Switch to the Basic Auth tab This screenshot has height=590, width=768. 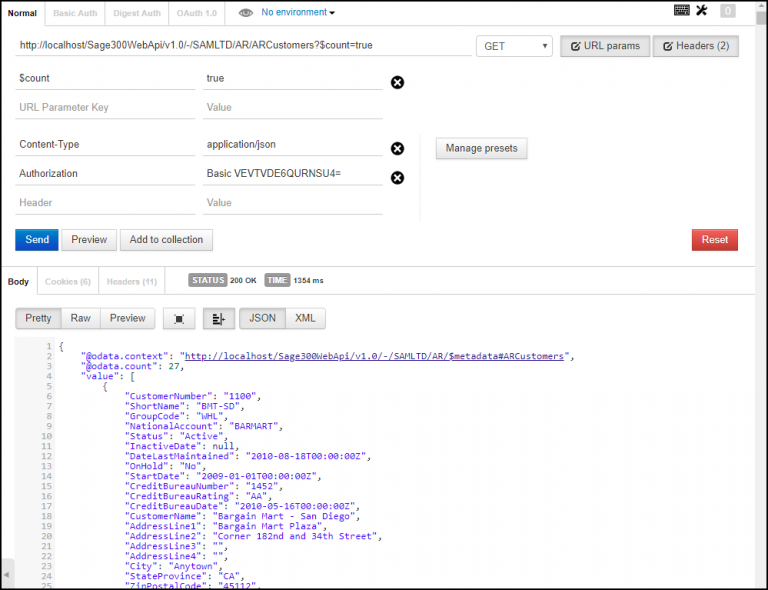point(75,13)
